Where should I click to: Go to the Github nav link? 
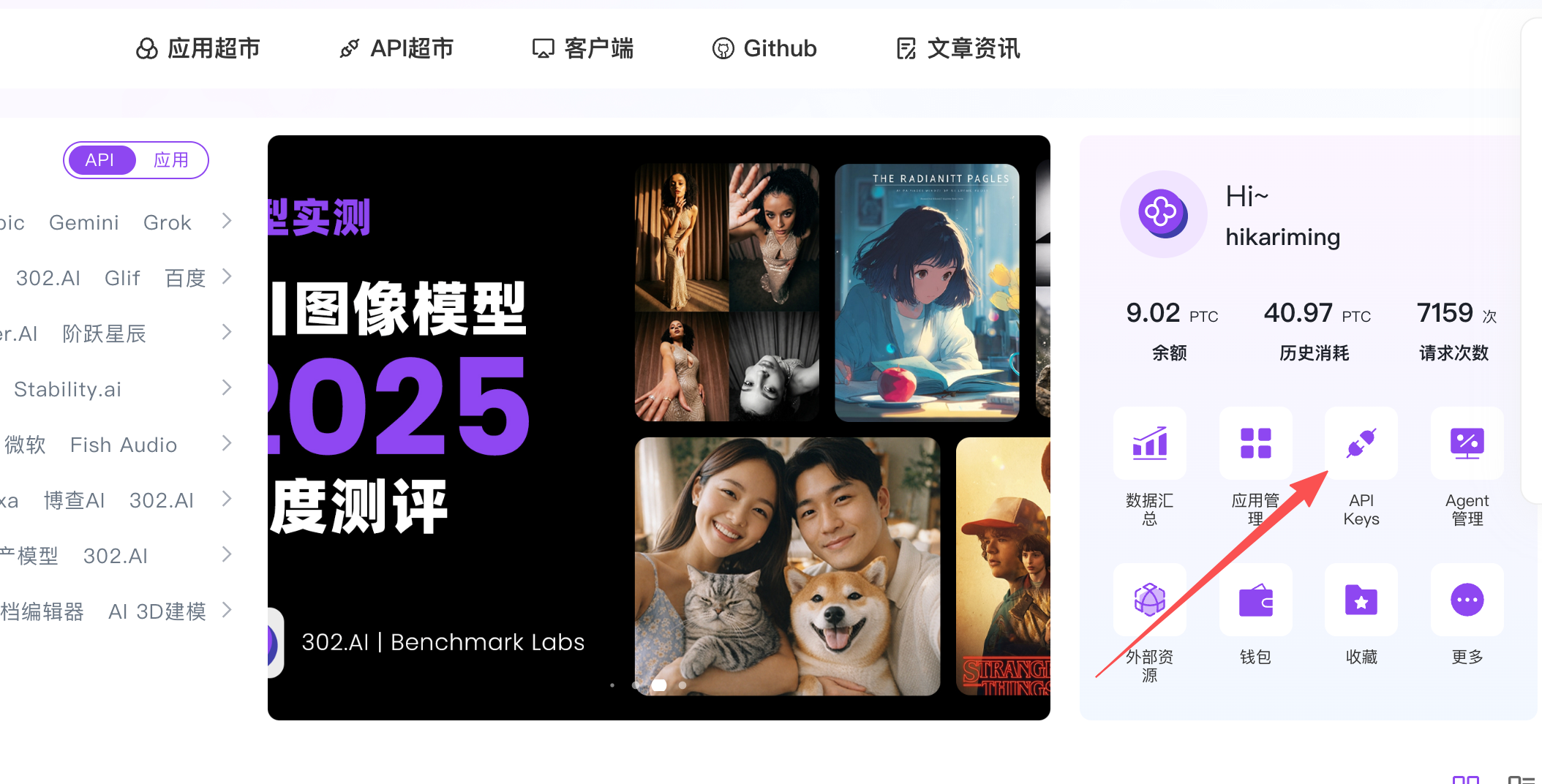tap(764, 48)
